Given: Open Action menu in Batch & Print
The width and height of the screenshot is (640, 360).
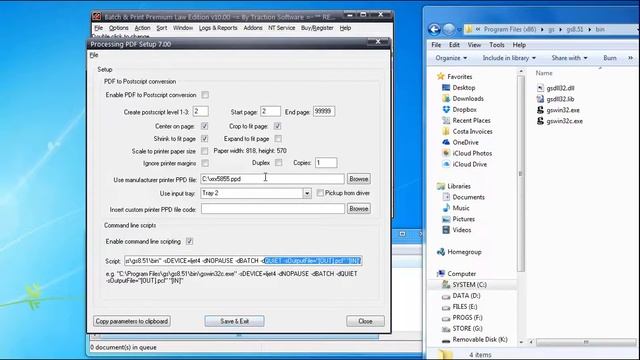Looking at the screenshot, I should click(142, 28).
